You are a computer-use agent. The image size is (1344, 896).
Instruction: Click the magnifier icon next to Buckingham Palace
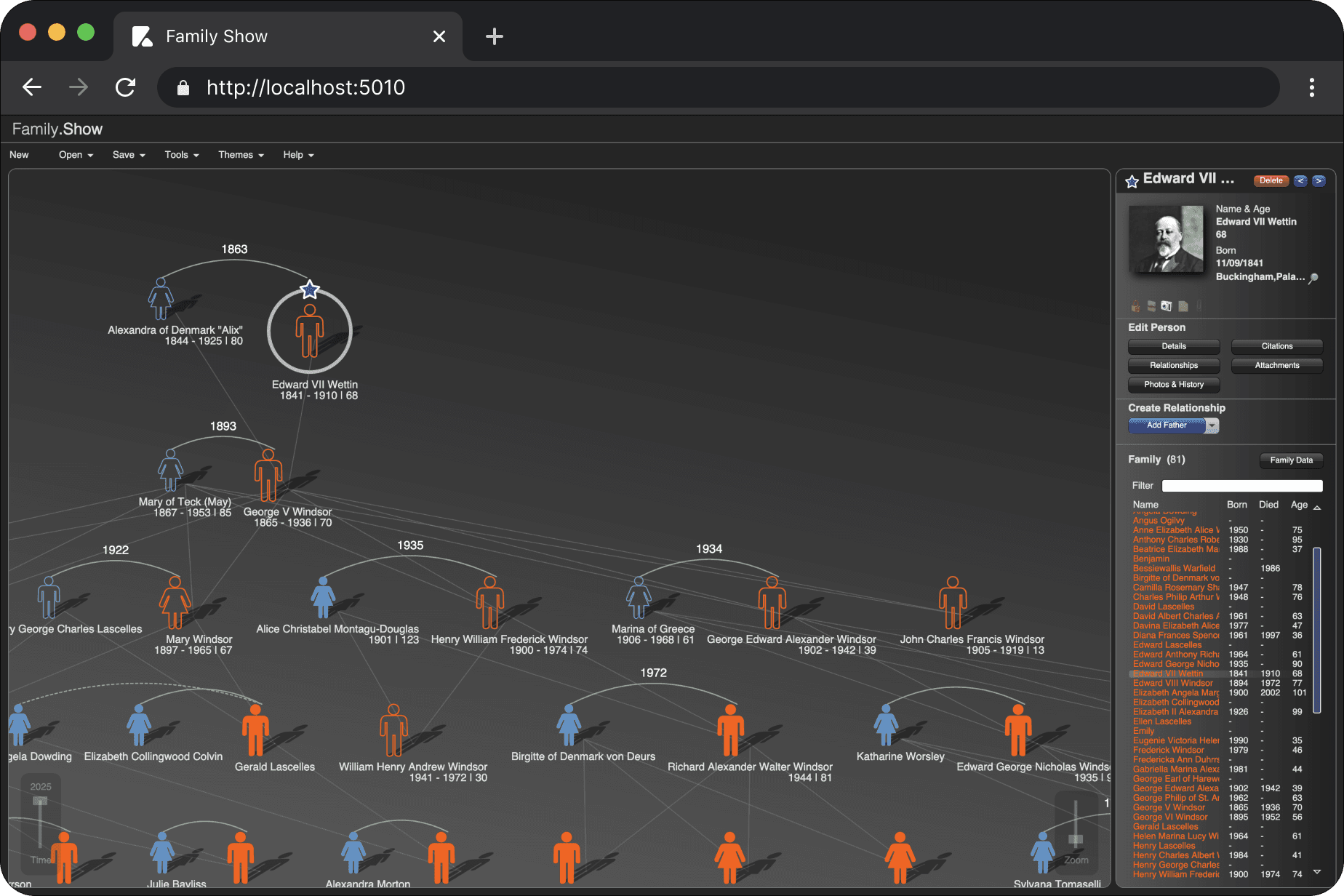tap(1315, 279)
